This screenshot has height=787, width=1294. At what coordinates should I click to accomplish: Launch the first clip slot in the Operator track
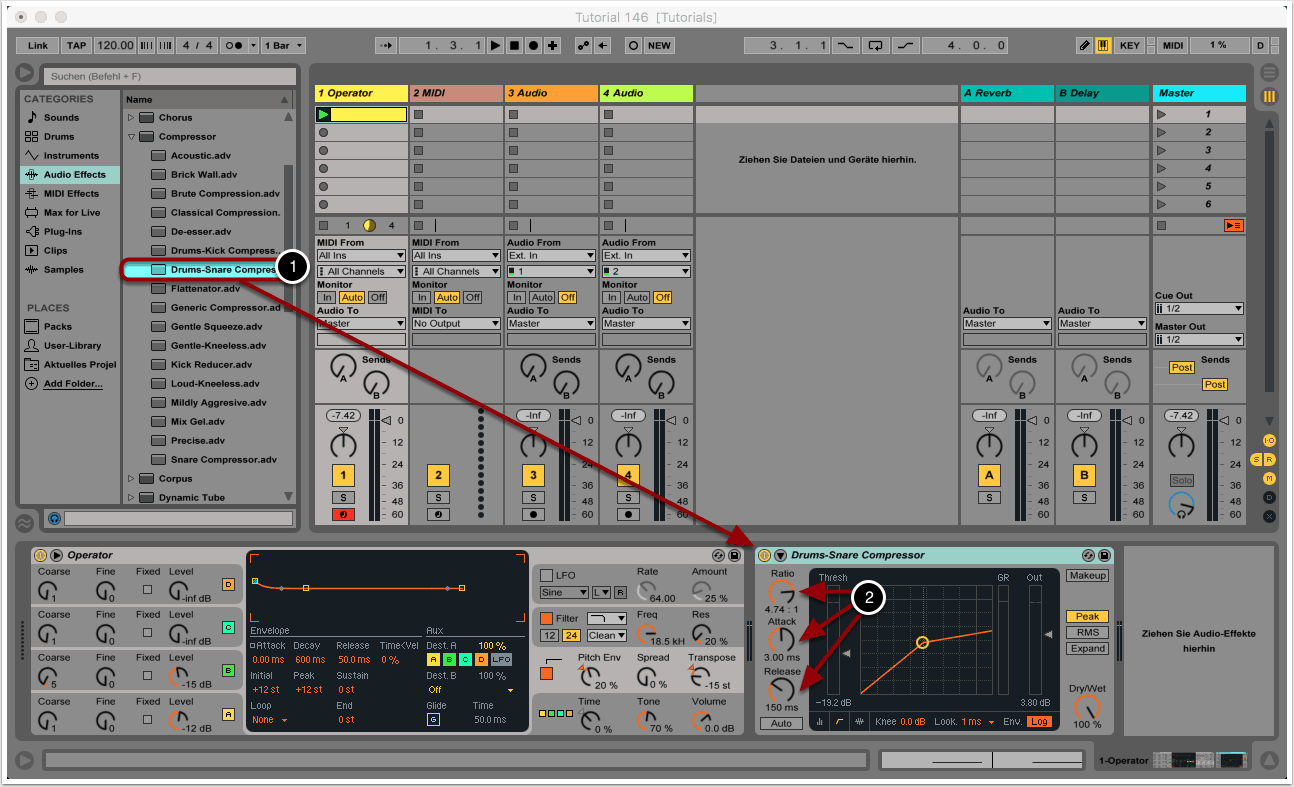(323, 115)
